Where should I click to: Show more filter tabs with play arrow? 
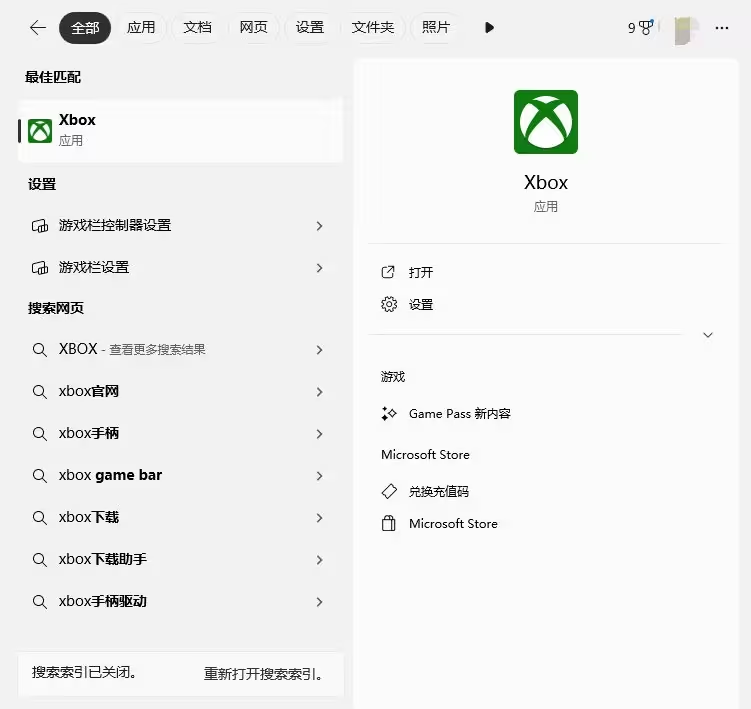[489, 27]
